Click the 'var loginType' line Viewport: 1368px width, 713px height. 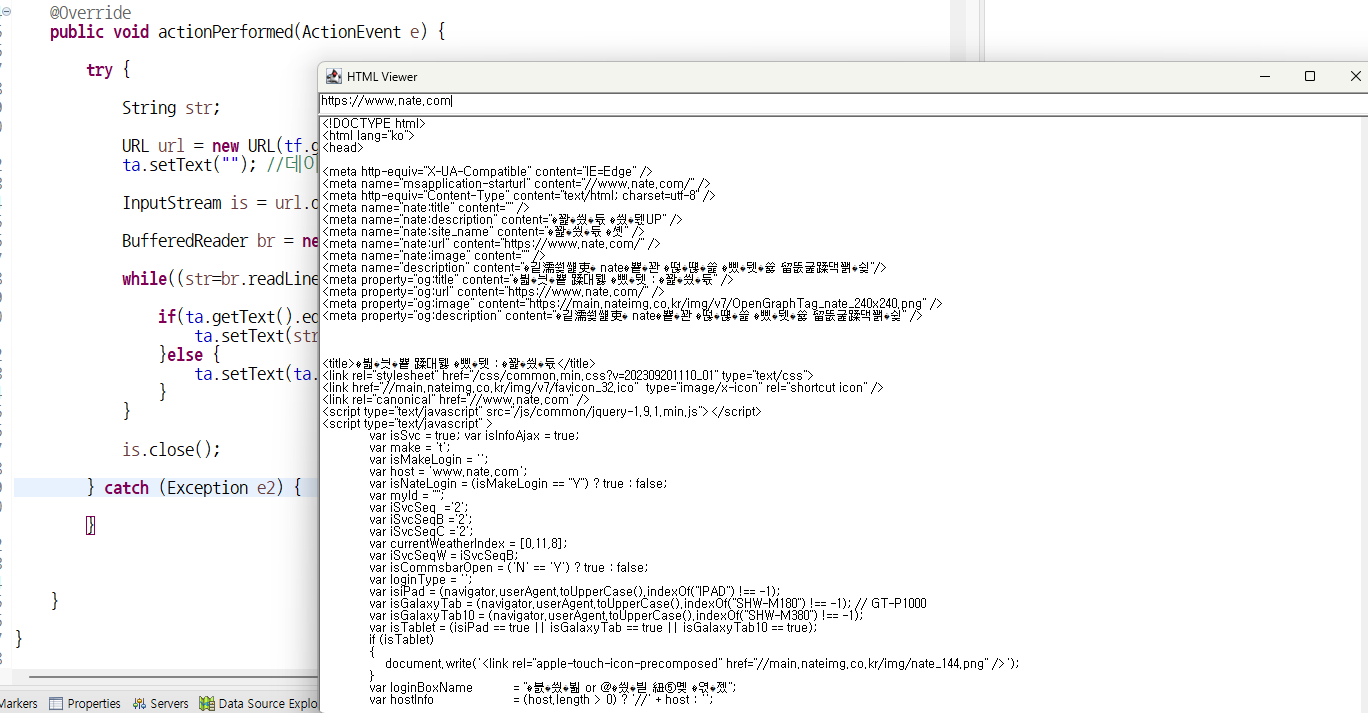pos(420,579)
